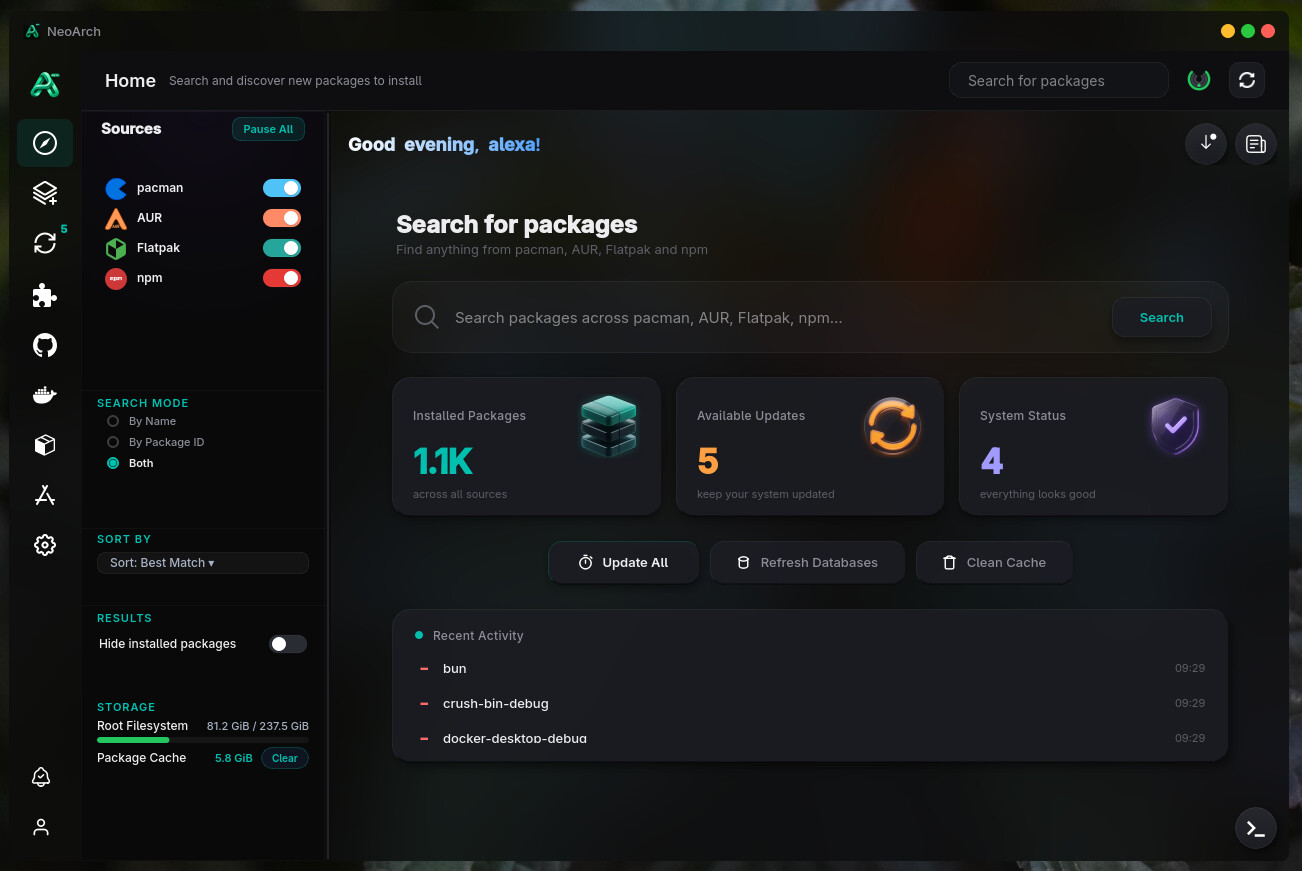Image resolution: width=1302 pixels, height=871 pixels.
Task: Open the installed packages layers icon
Action: click(x=44, y=192)
